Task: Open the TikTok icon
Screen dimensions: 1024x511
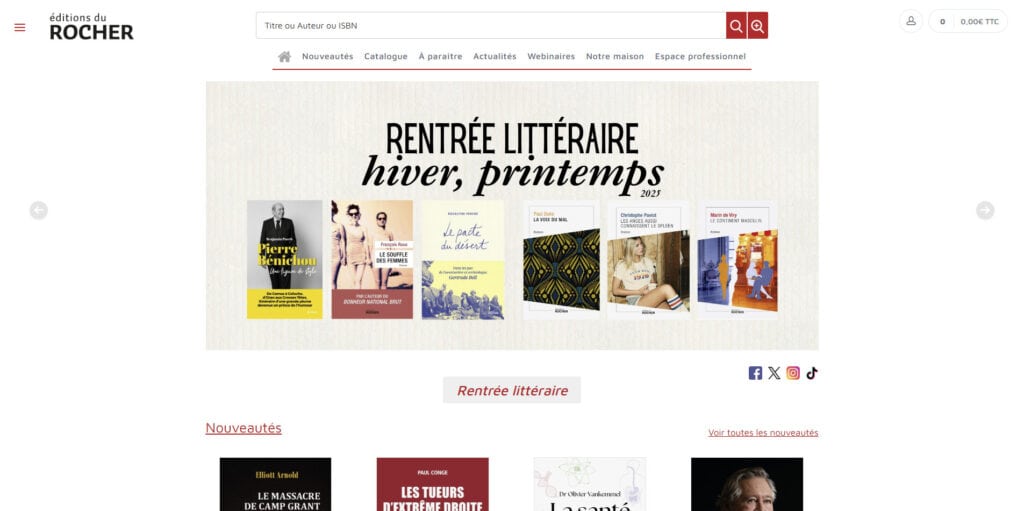Action: click(x=812, y=373)
